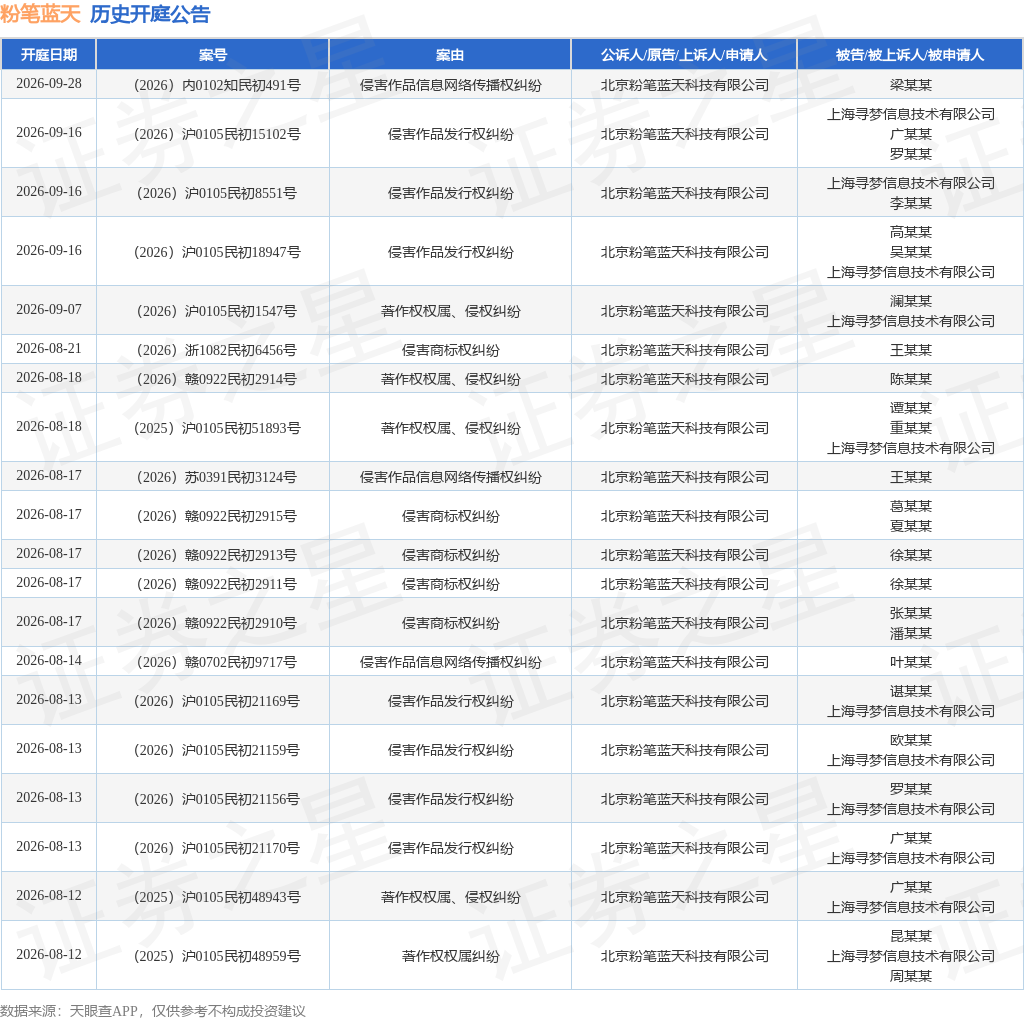Select the 历史开庭公告 heading

(x=150, y=14)
